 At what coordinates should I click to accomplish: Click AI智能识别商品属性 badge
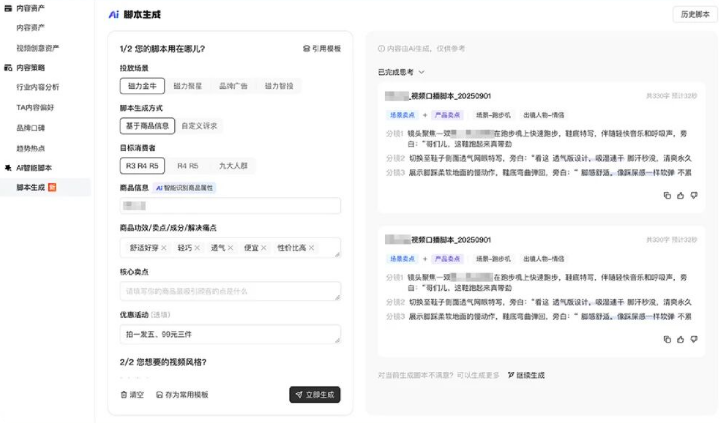coord(184,188)
